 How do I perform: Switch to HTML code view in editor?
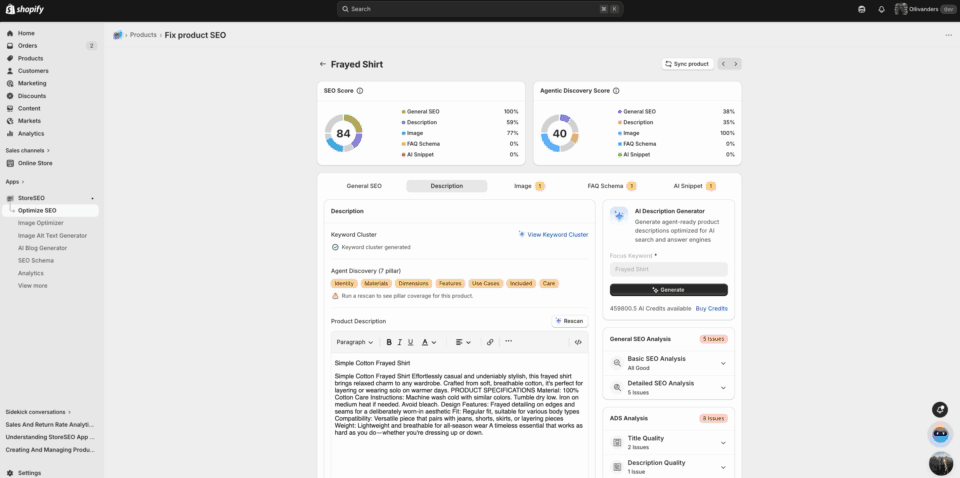pyautogui.click(x=578, y=342)
